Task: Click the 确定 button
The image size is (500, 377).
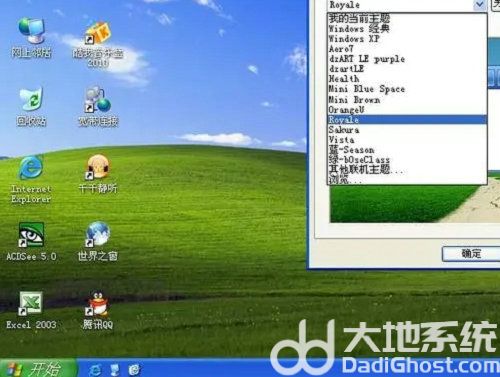Action: [x=471, y=254]
